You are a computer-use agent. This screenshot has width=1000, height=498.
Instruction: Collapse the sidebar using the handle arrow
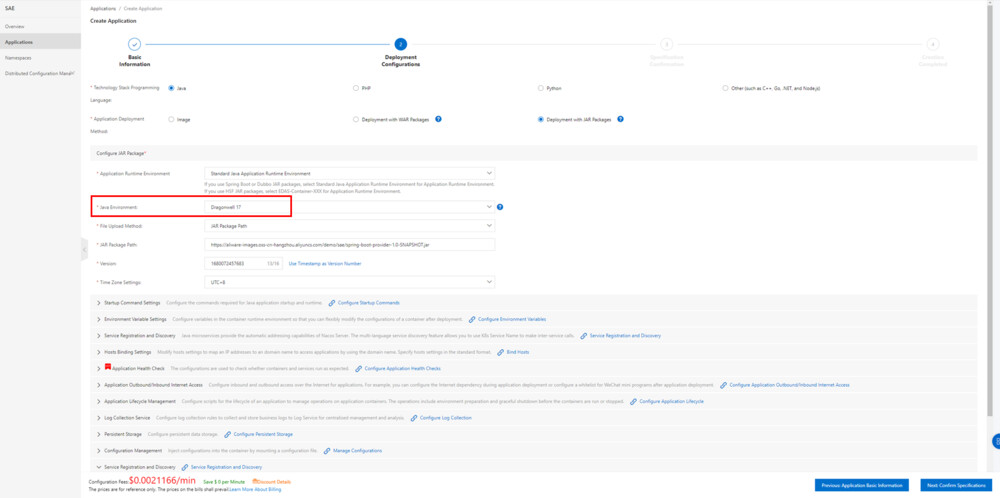(84, 249)
